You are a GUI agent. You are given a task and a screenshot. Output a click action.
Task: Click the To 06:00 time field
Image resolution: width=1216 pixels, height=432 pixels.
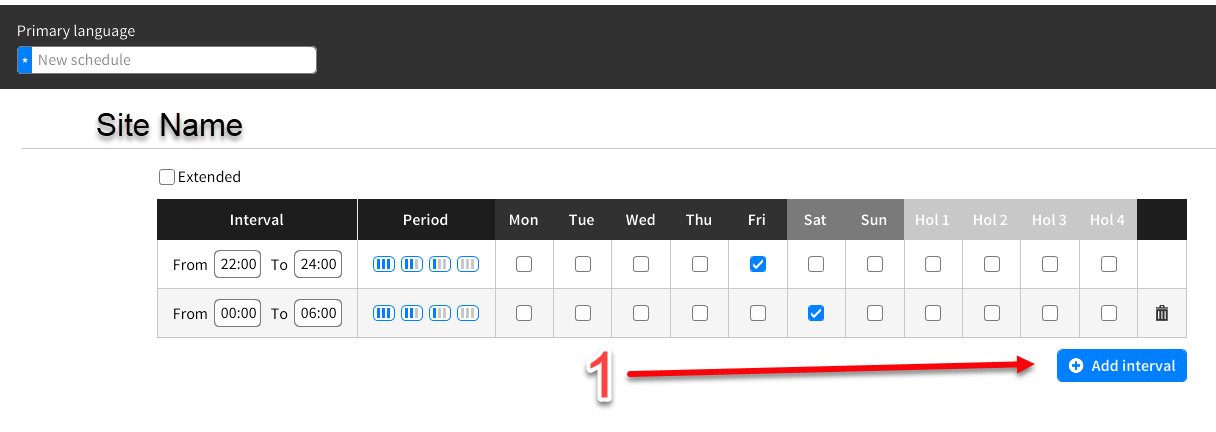(x=318, y=313)
